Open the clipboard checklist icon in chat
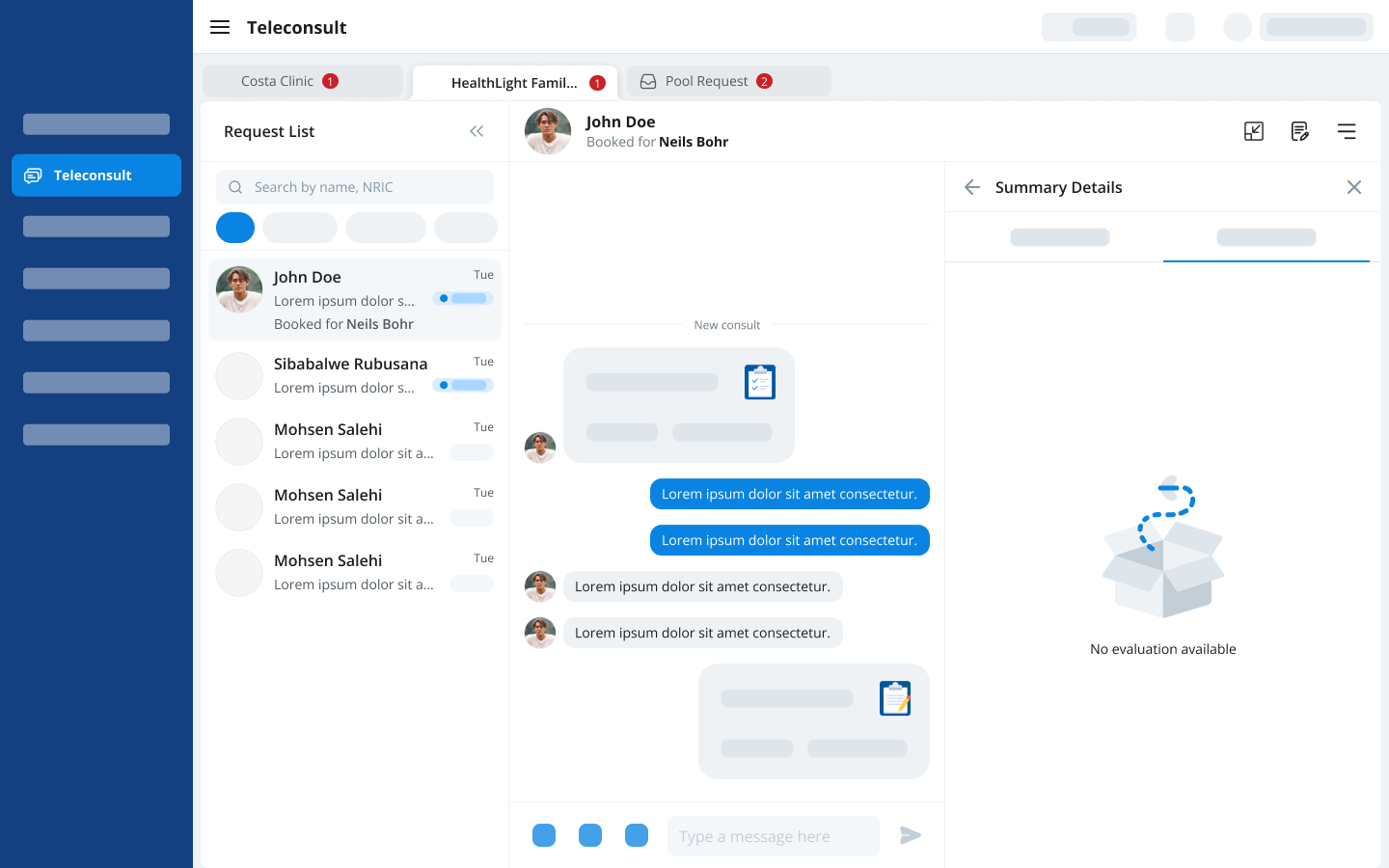 pos(760,383)
